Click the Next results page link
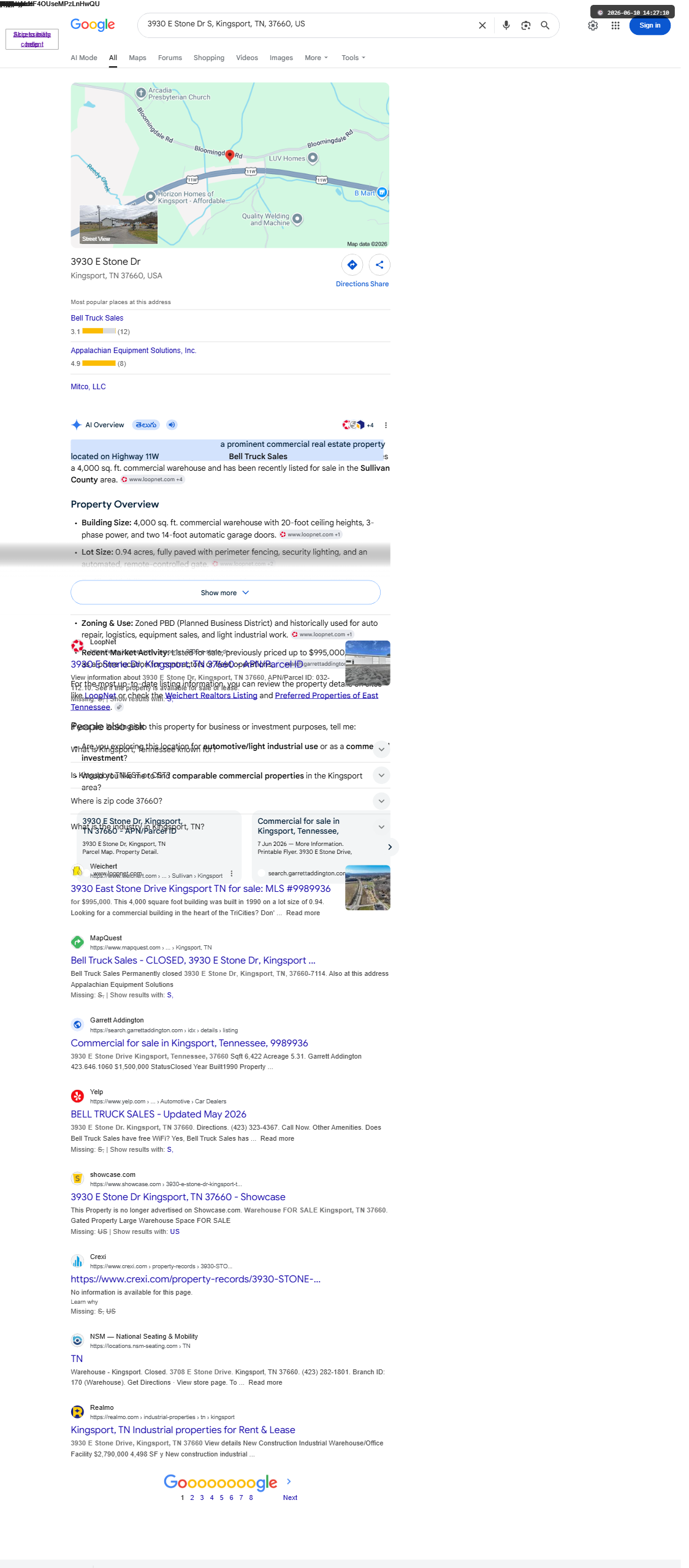The width and height of the screenshot is (689, 1568). (290, 1498)
